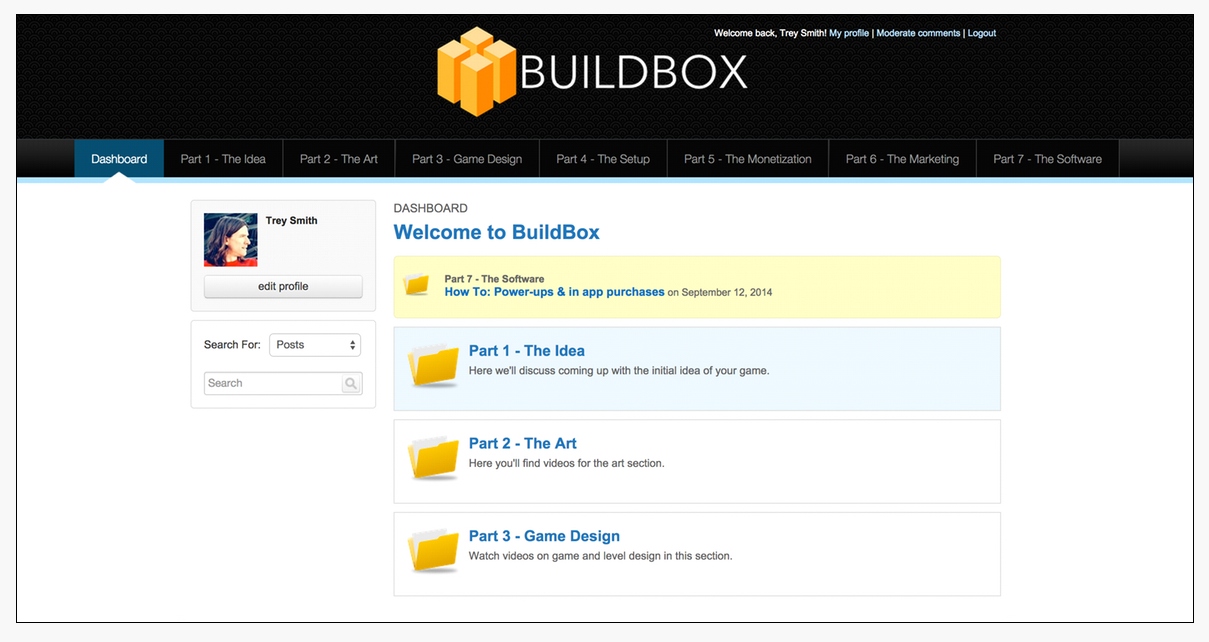Open the Part 1 - The Idea folder icon
This screenshot has width=1209, height=642.
pos(434,365)
